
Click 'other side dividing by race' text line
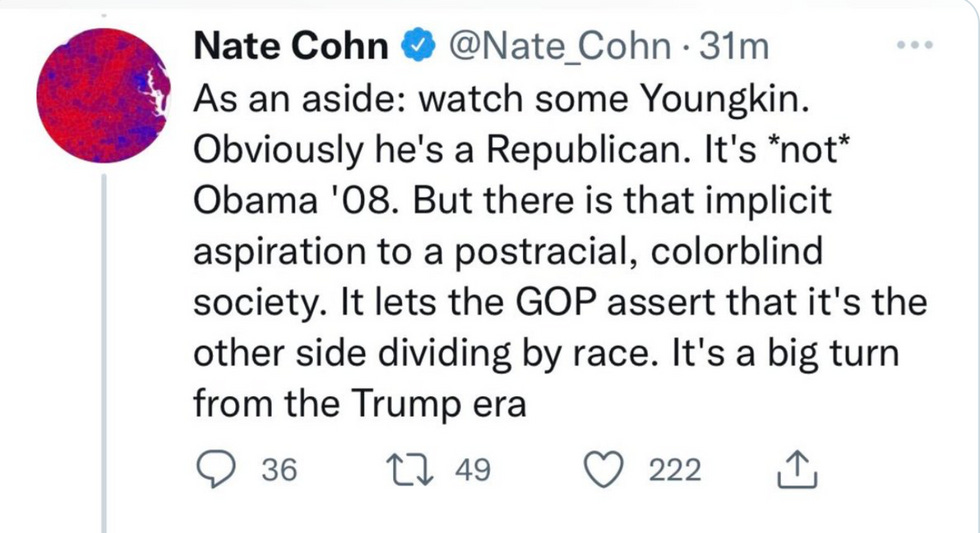[x=546, y=353]
